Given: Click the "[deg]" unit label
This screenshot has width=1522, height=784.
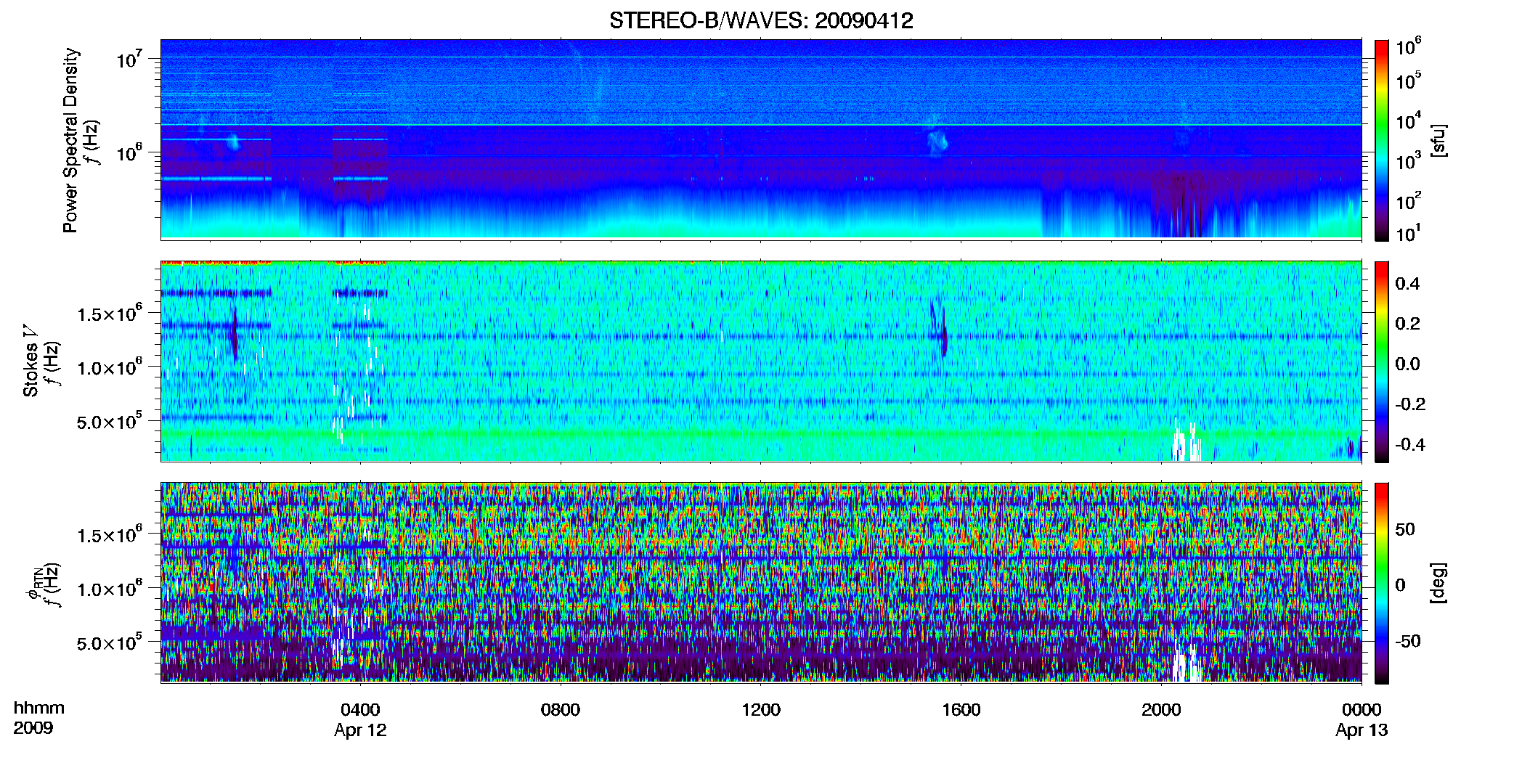Looking at the screenshot, I should (x=1438, y=583).
